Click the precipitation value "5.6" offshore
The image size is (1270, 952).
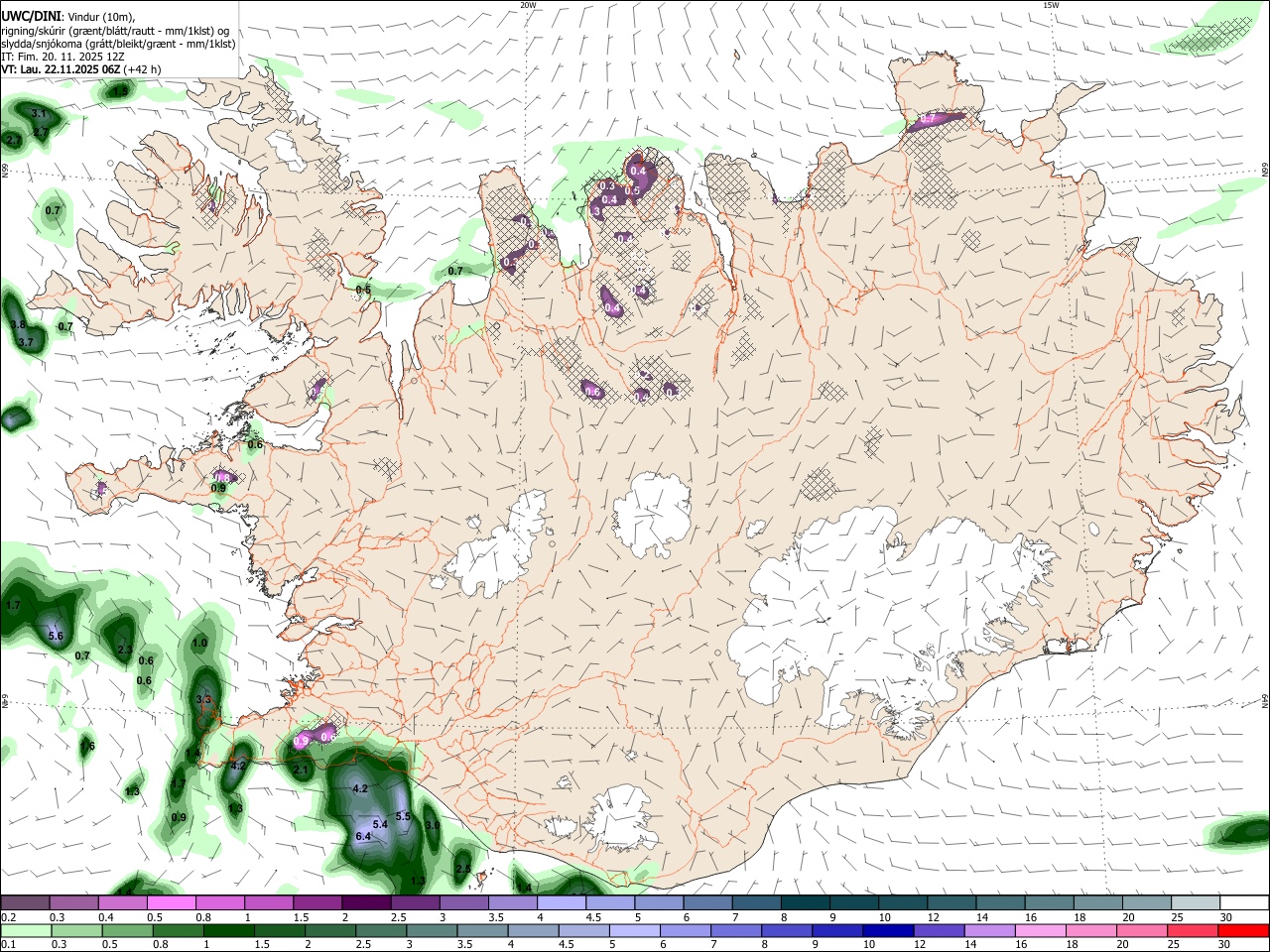point(56,636)
